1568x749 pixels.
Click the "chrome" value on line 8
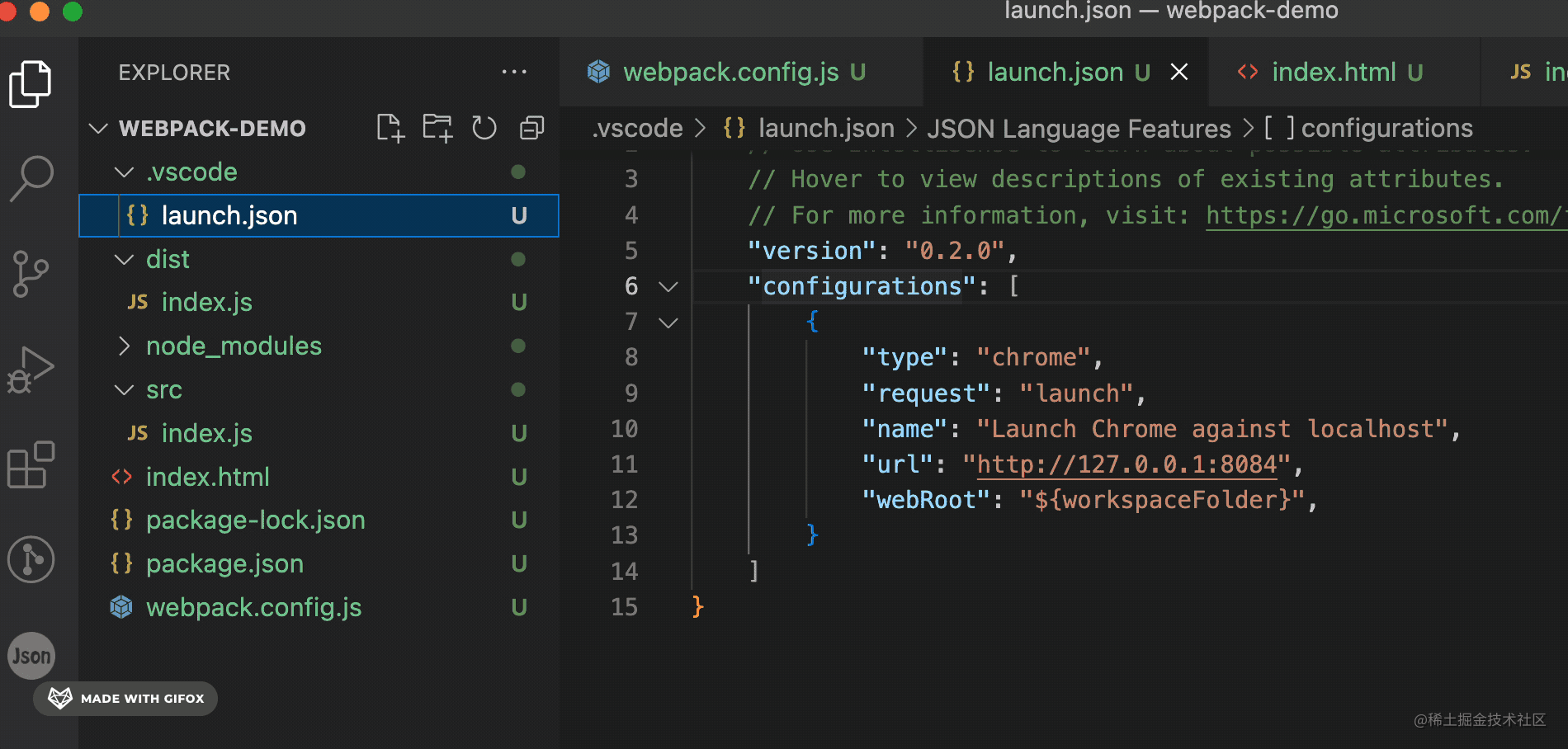[x=1034, y=357]
